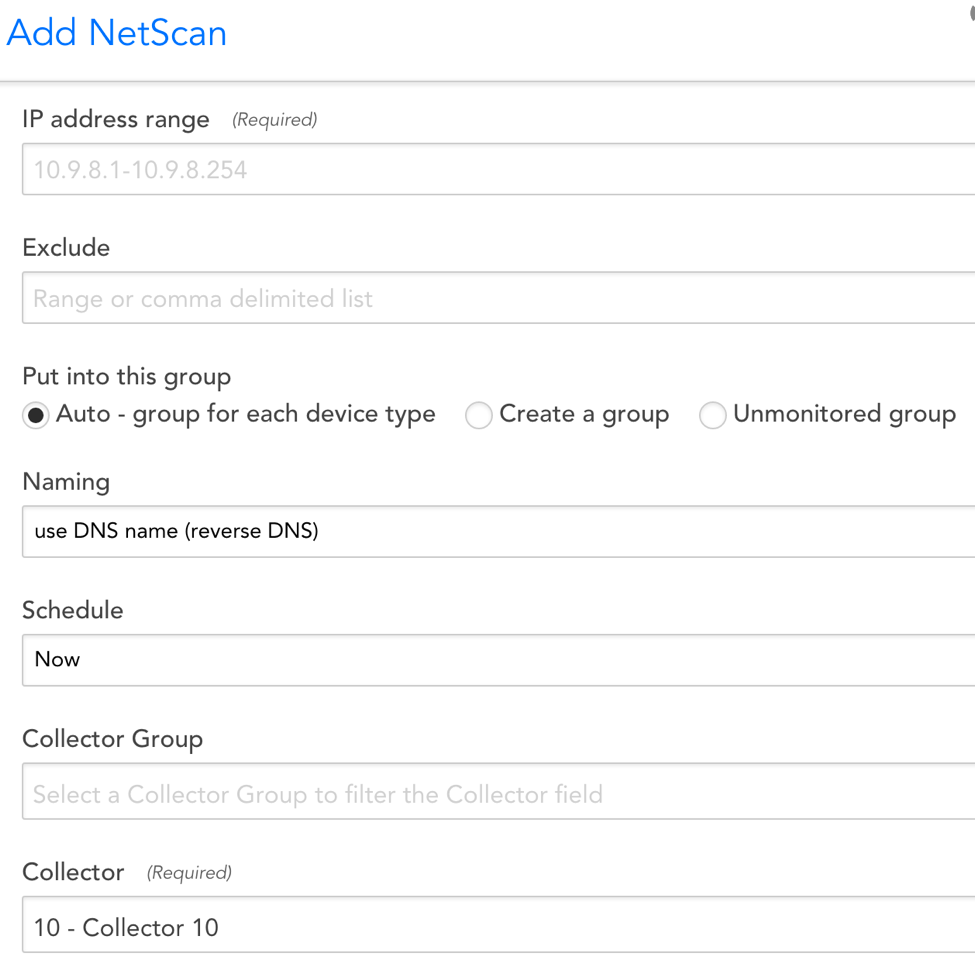Select the Unmonitored group radio option

tap(713, 415)
